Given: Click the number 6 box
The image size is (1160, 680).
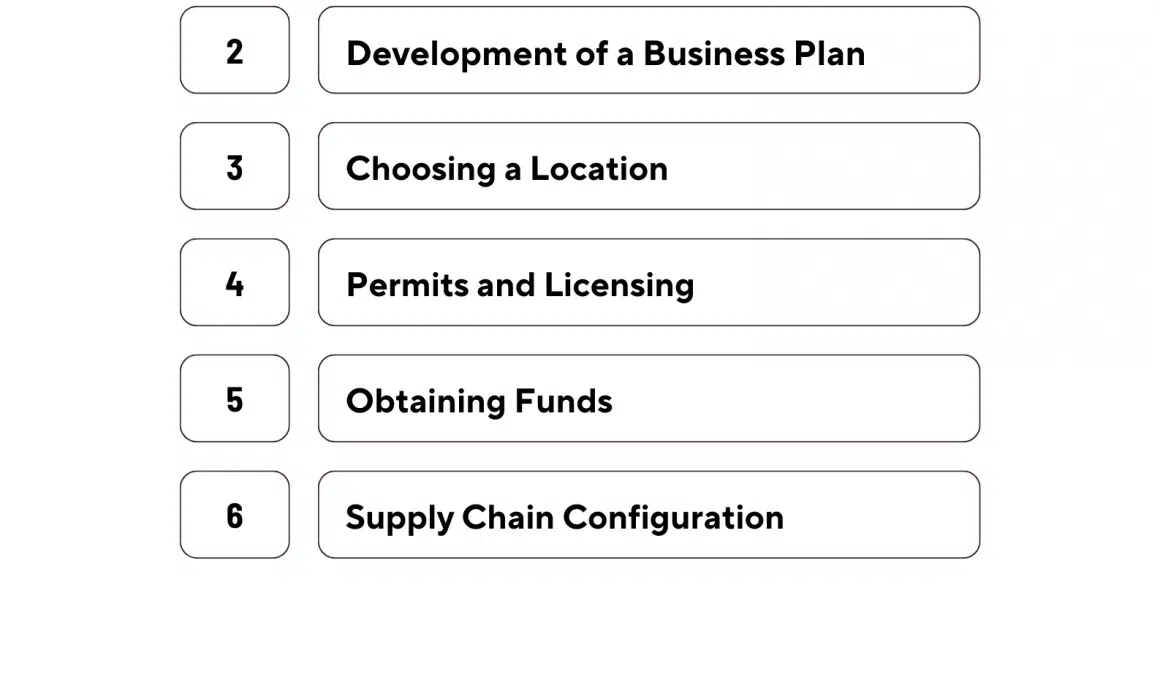Looking at the screenshot, I should point(234,515).
